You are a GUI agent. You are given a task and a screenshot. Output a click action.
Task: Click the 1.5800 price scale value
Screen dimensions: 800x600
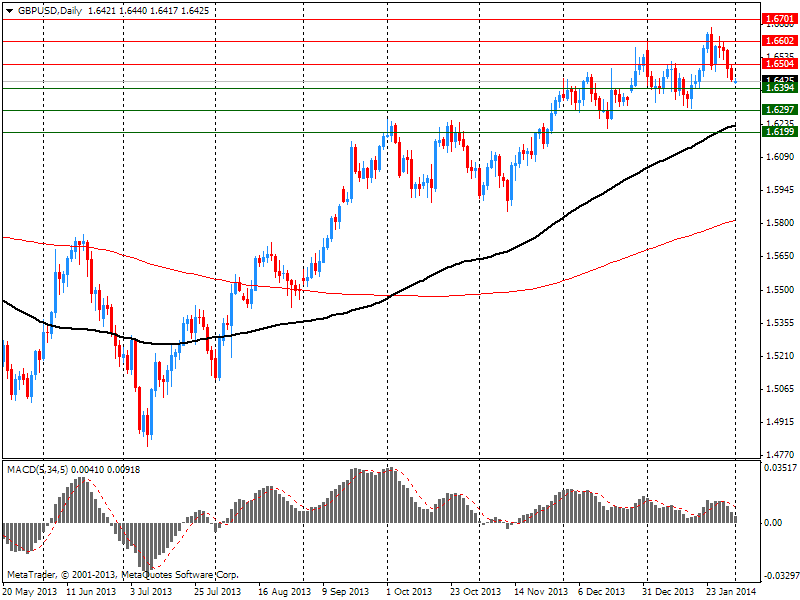click(x=778, y=223)
